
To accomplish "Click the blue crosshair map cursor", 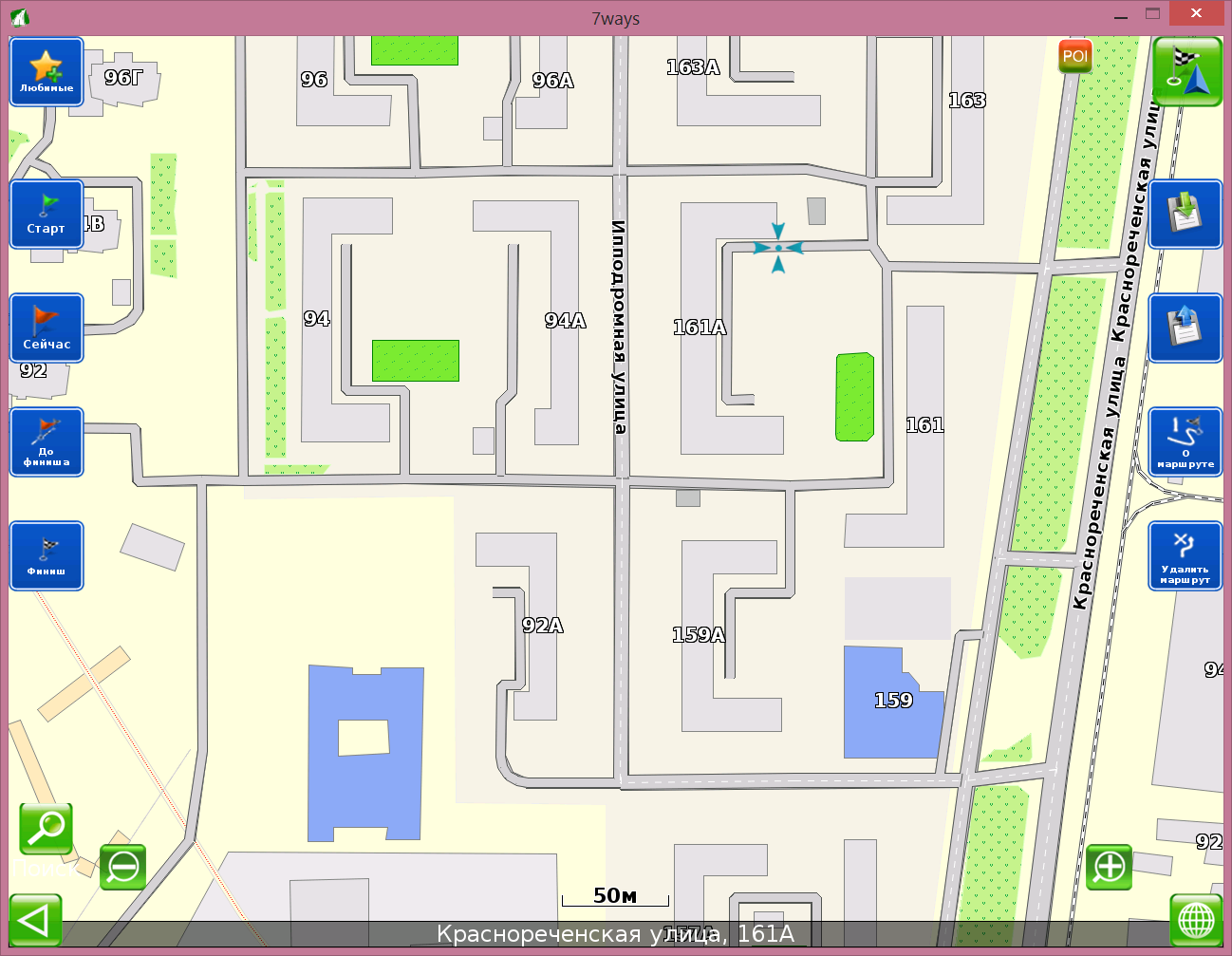I will (x=778, y=248).
